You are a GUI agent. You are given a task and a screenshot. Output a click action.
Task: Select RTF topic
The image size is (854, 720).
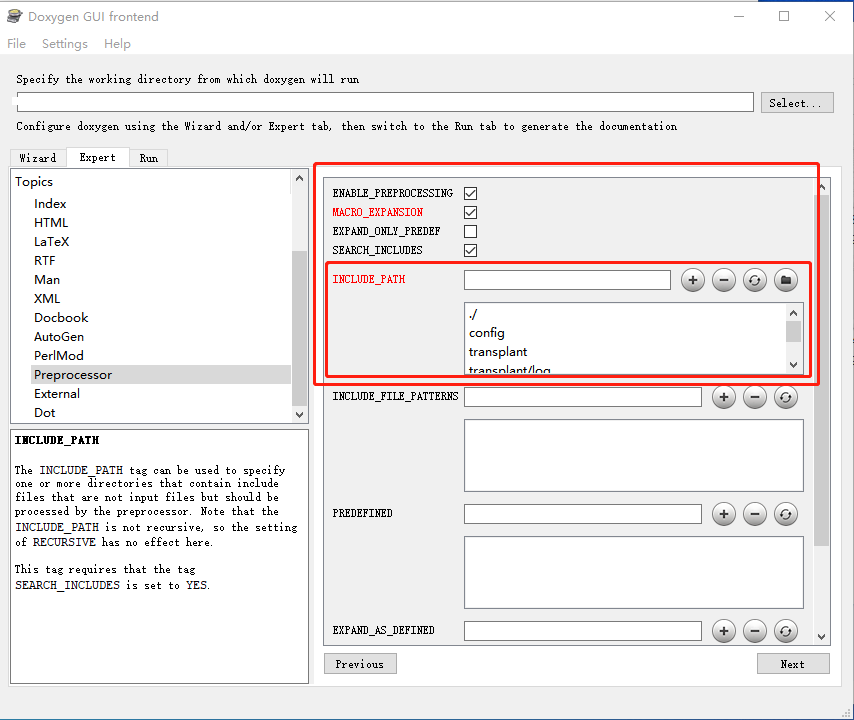45,261
